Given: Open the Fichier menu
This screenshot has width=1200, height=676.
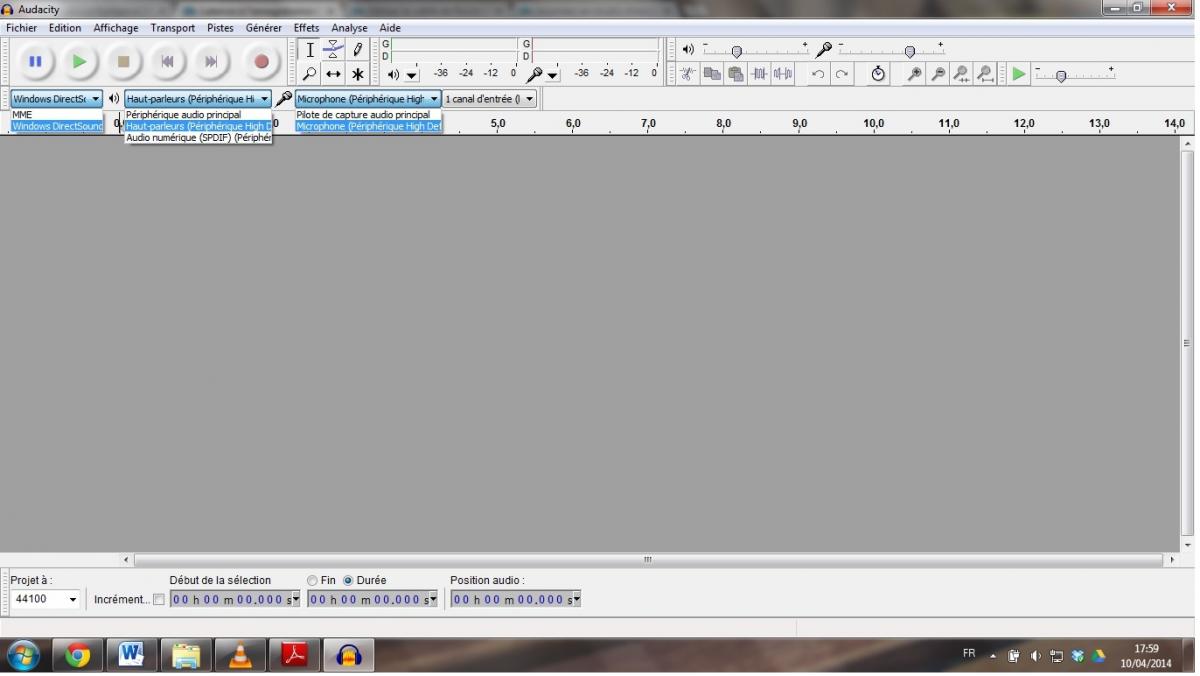Looking at the screenshot, I should click(21, 28).
